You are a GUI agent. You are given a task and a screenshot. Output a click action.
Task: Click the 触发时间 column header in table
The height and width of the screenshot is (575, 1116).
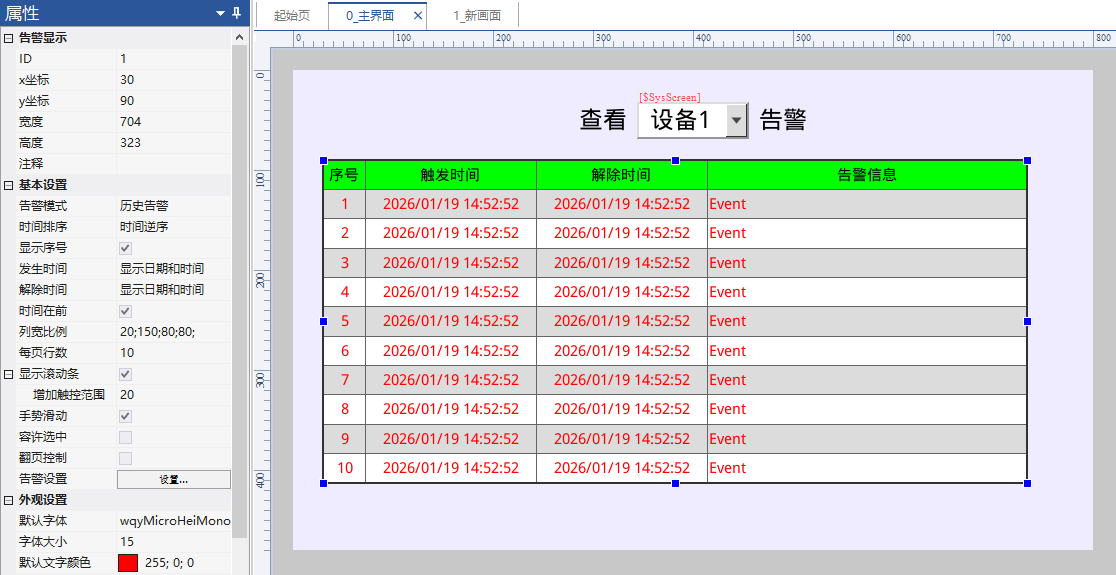click(x=450, y=175)
